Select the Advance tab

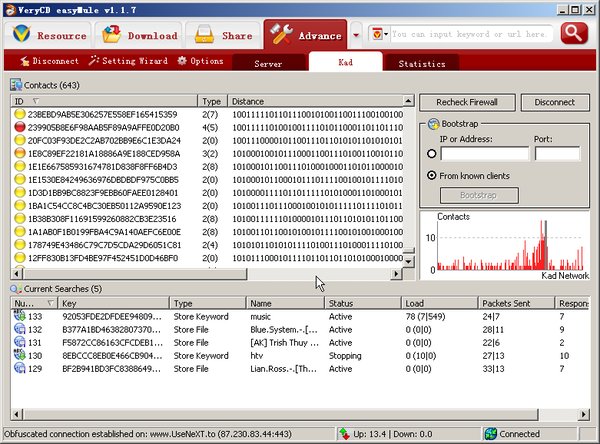tap(305, 35)
